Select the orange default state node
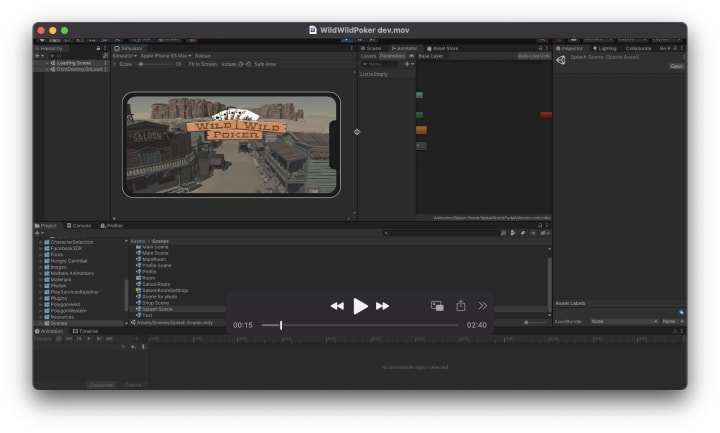The width and height of the screenshot is (720, 433). pyautogui.click(x=422, y=130)
